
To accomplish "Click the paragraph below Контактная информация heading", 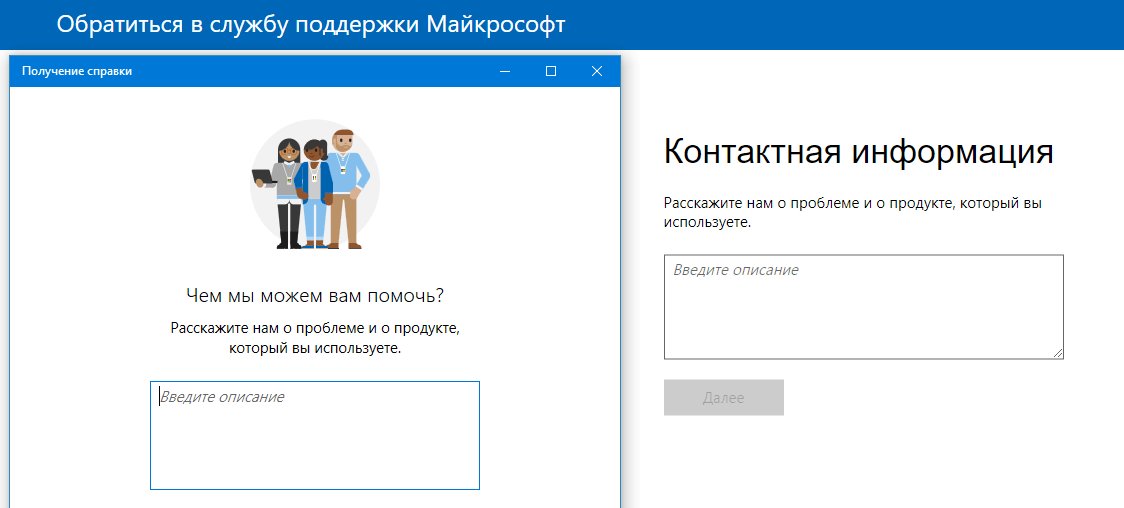I will [x=852, y=212].
